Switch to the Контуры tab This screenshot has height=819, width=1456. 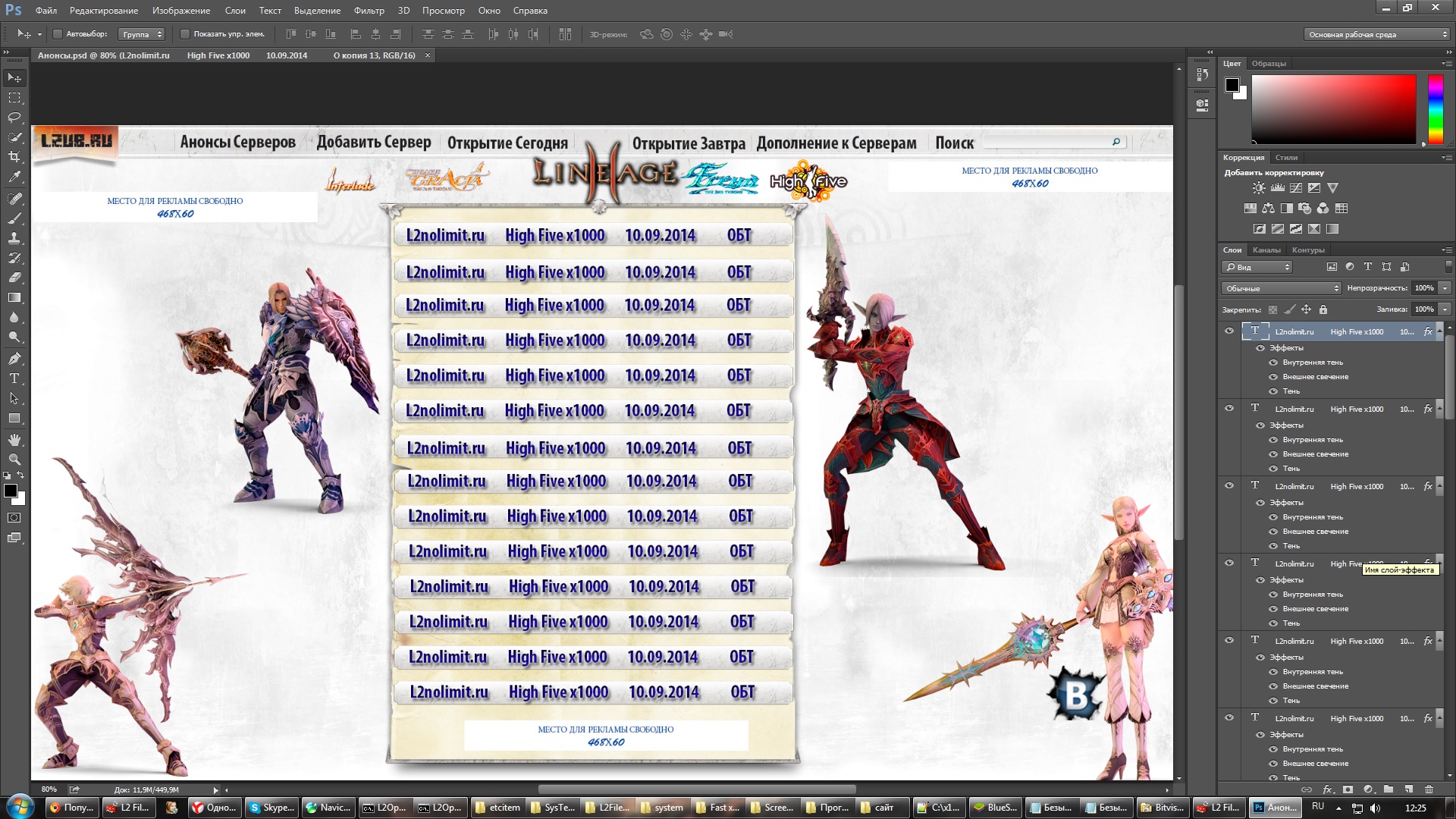[x=1308, y=250]
